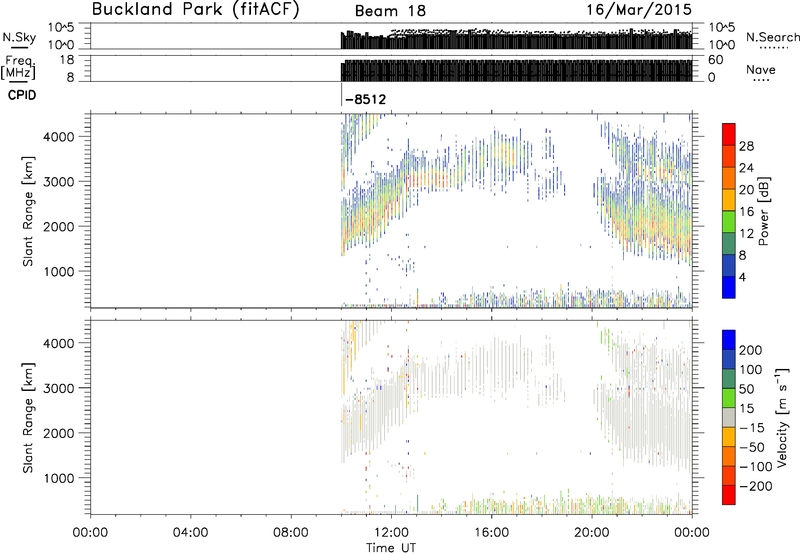
Task: Click the Velocity [m s-1] colorbar title
Action: pos(783,417)
